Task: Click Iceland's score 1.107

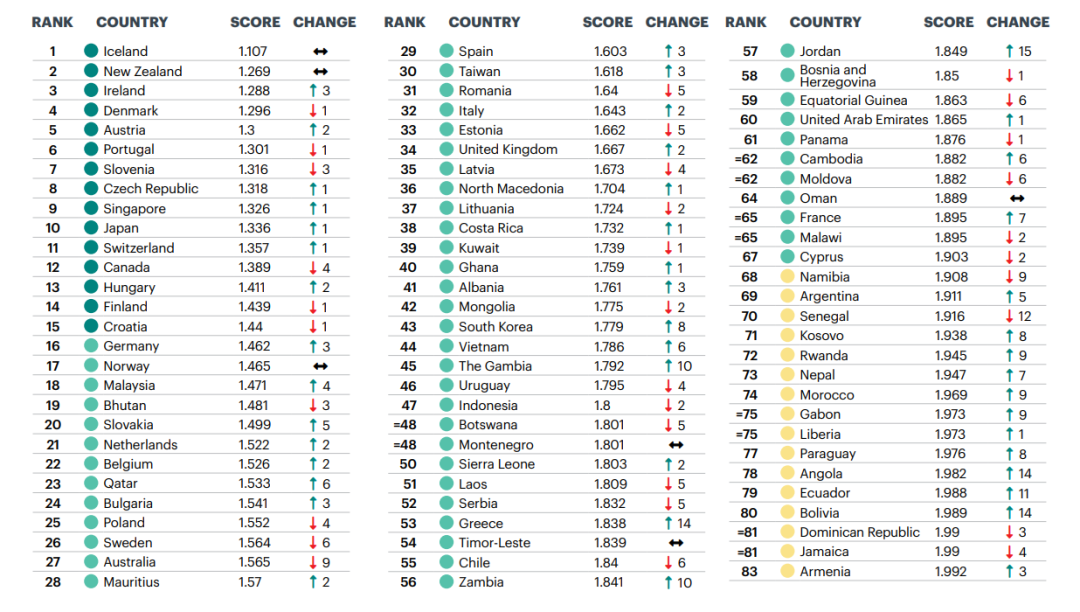Action: click(253, 52)
